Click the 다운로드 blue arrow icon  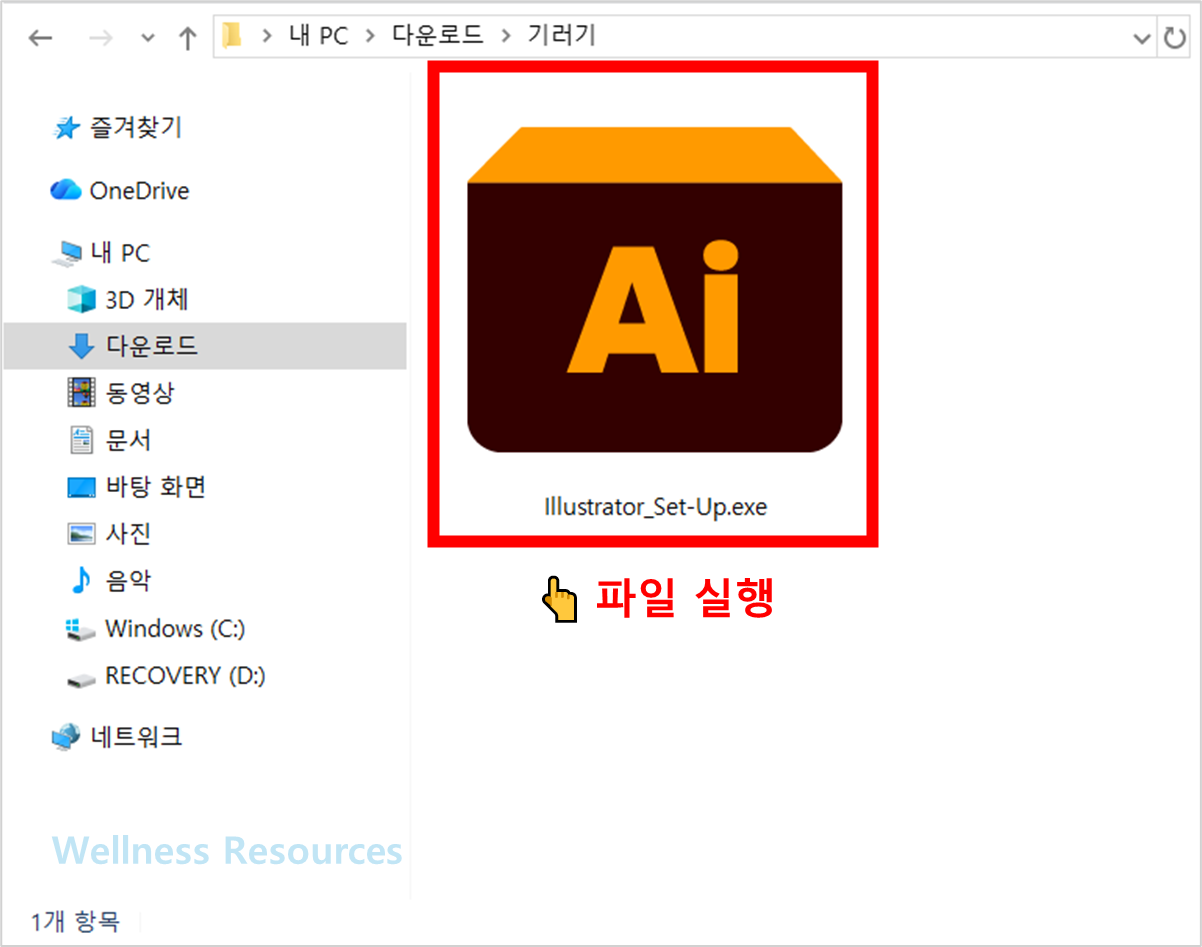coord(81,346)
